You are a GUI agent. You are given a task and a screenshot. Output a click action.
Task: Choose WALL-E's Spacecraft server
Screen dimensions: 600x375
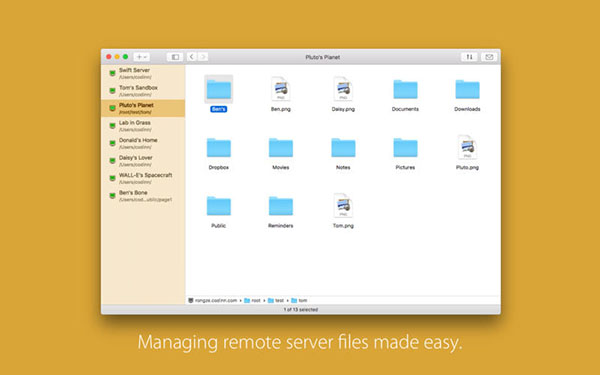[143, 178]
